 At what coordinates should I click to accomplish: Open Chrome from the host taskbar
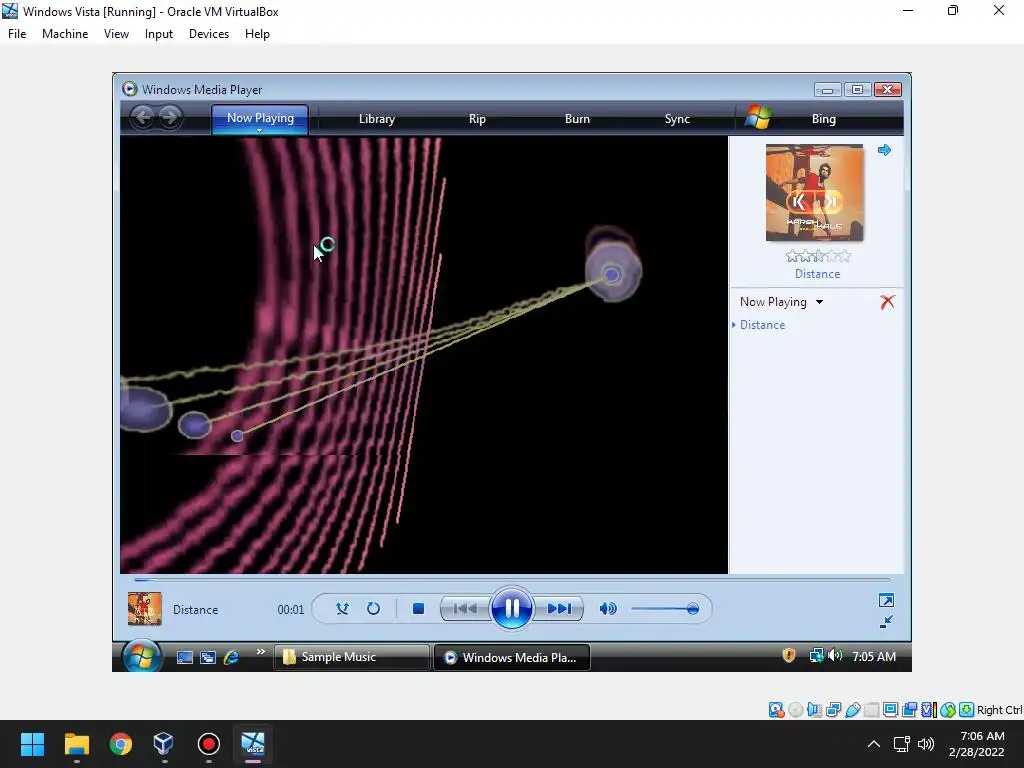(121, 744)
